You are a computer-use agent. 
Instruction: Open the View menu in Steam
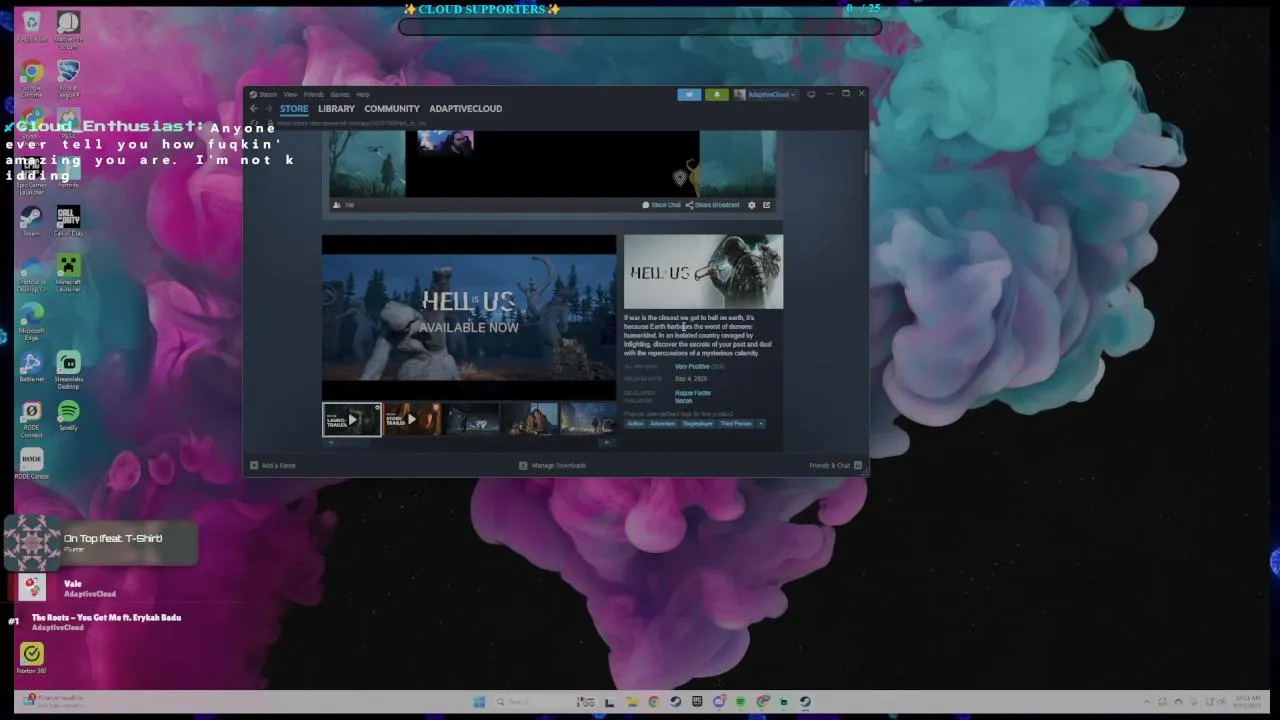click(290, 94)
